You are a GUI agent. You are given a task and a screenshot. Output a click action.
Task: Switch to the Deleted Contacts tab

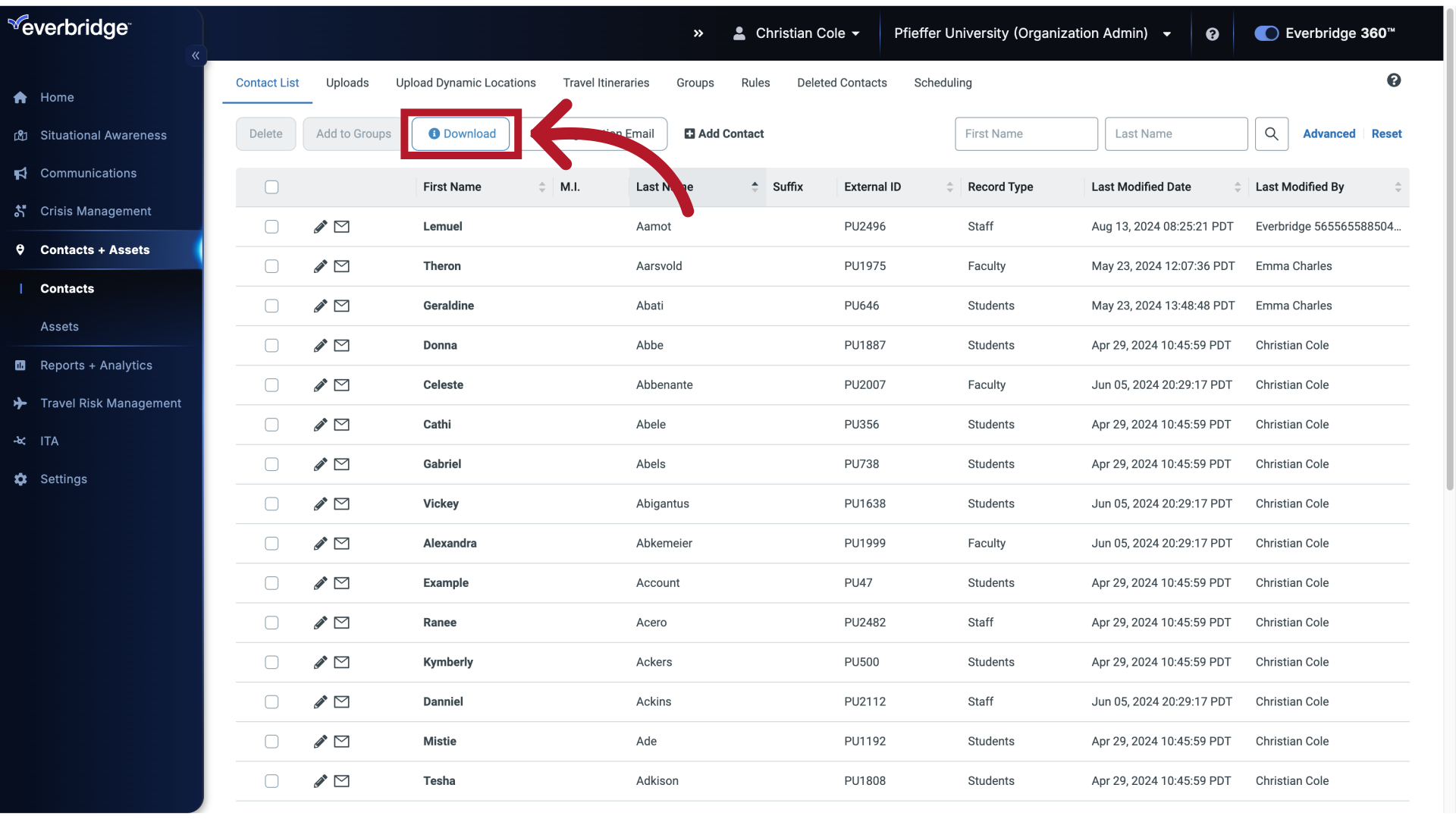842,83
